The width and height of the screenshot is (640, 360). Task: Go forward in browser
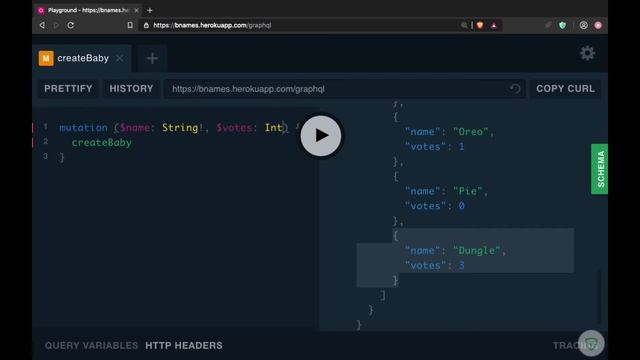pos(56,25)
